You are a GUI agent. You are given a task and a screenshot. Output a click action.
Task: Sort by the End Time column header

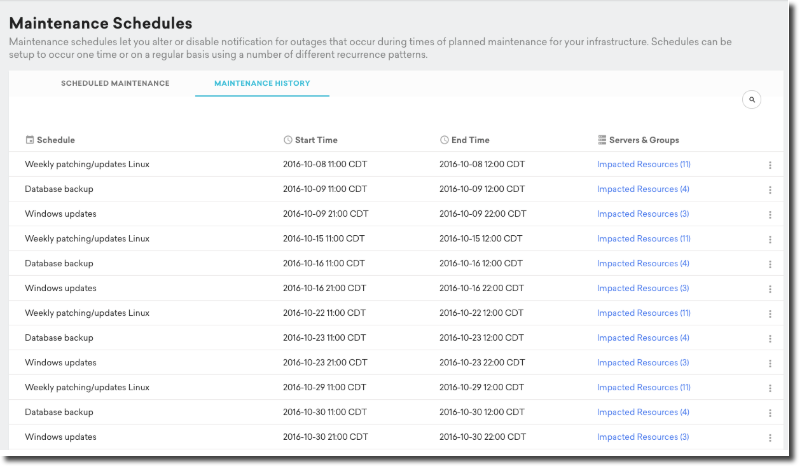(x=469, y=140)
